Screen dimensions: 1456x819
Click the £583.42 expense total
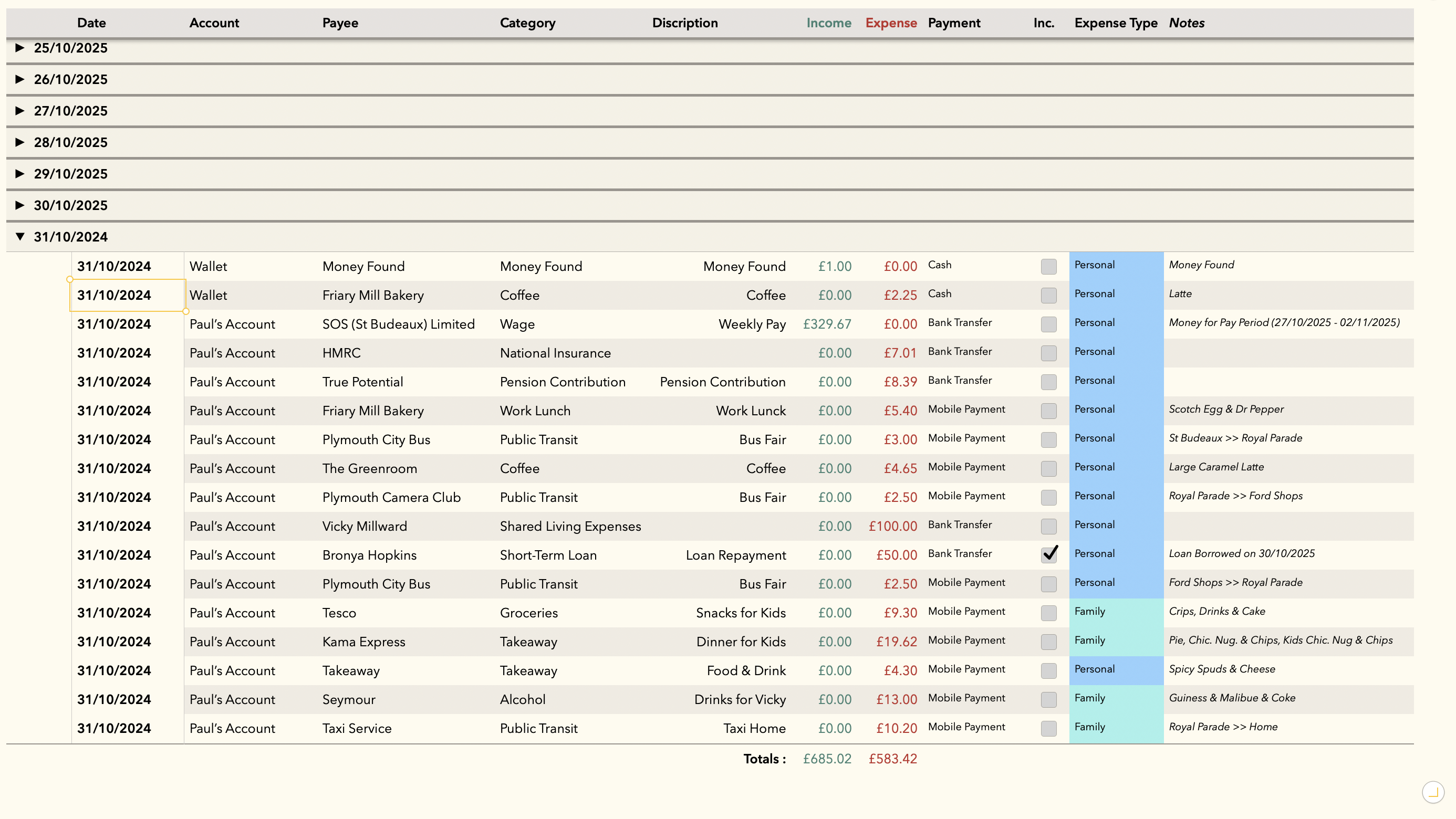[892, 759]
